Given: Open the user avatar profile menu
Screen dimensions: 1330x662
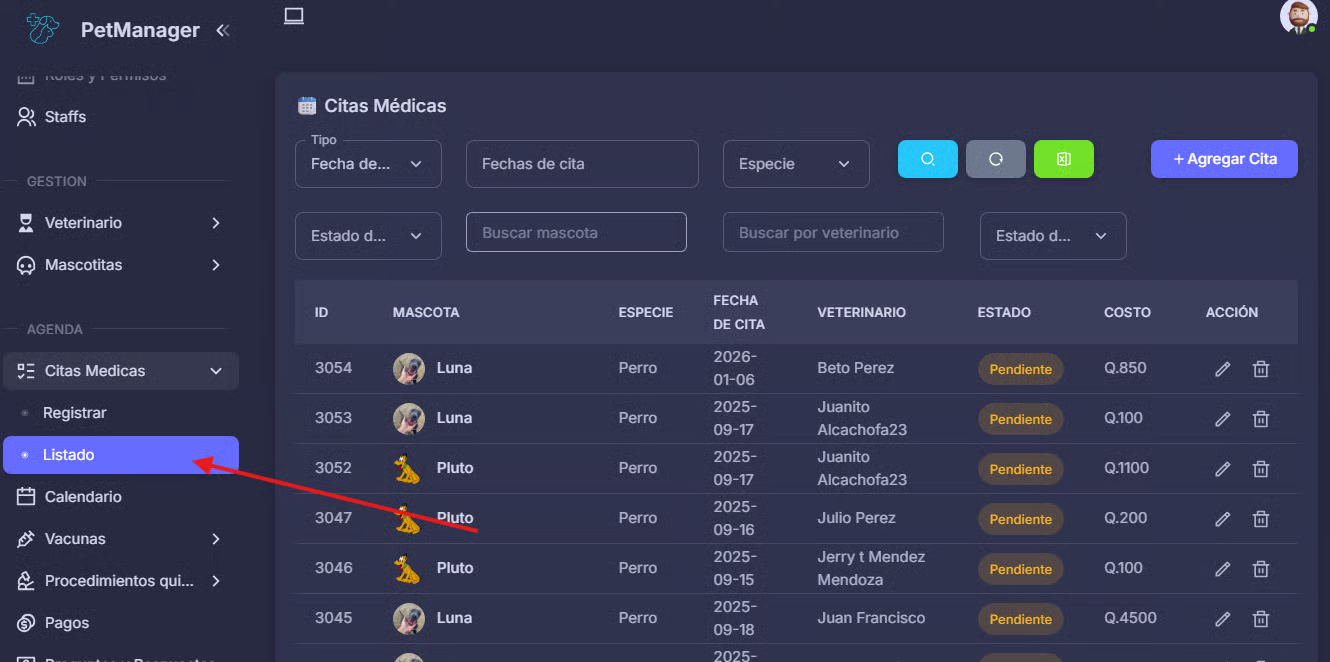Looking at the screenshot, I should pos(1298,17).
